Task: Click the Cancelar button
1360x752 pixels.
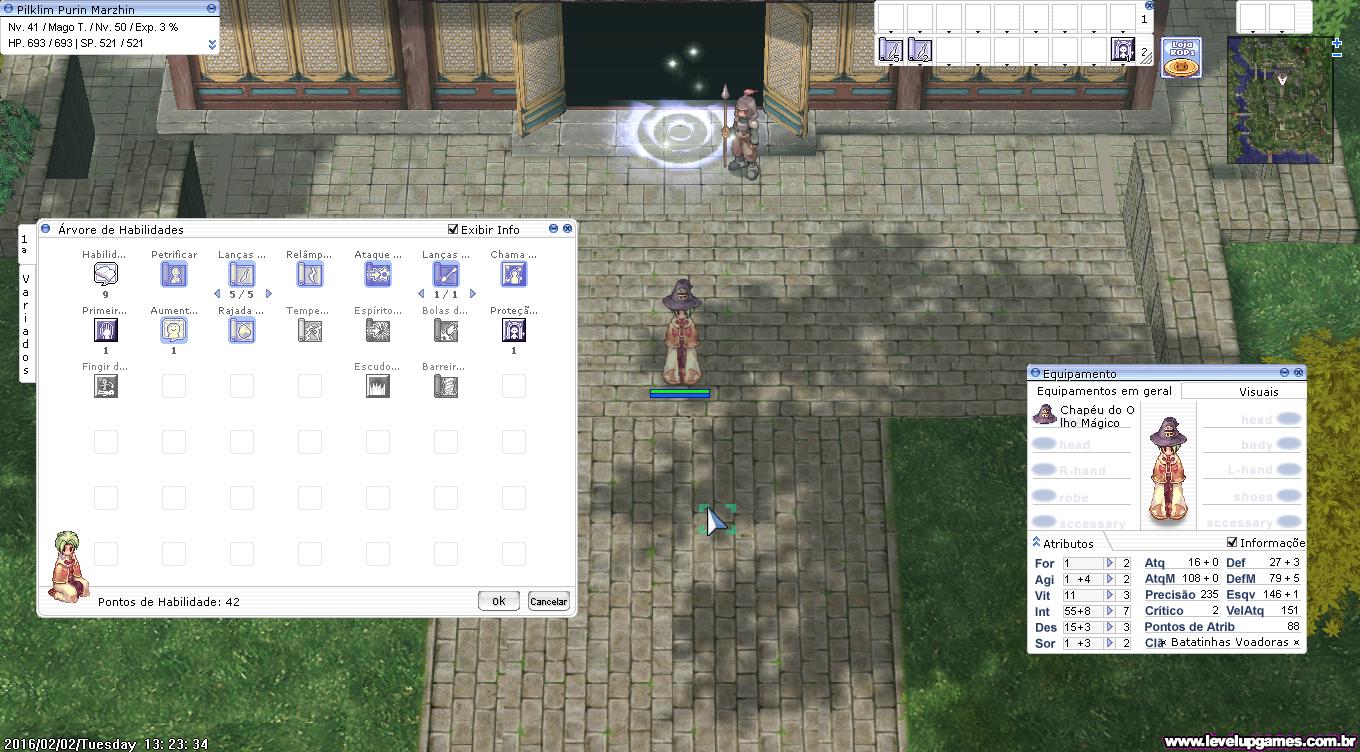Action: 548,601
